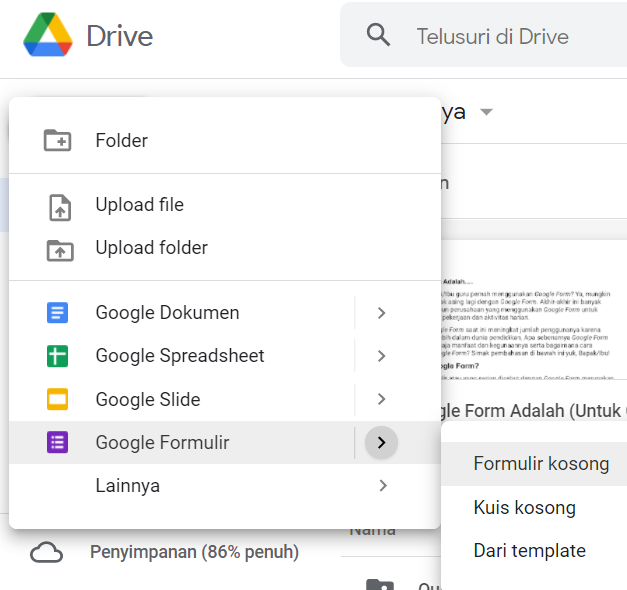
Task: Click the search magnifier icon
Action: point(378,36)
